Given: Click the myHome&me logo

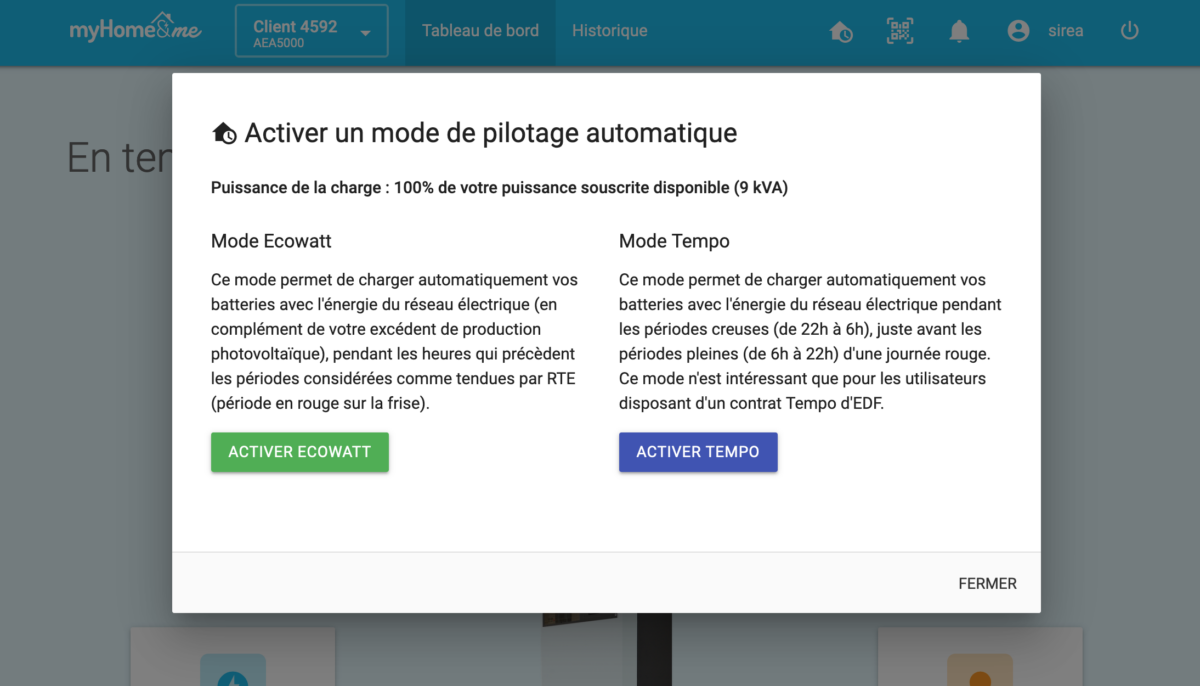Looking at the screenshot, I should 135,29.
